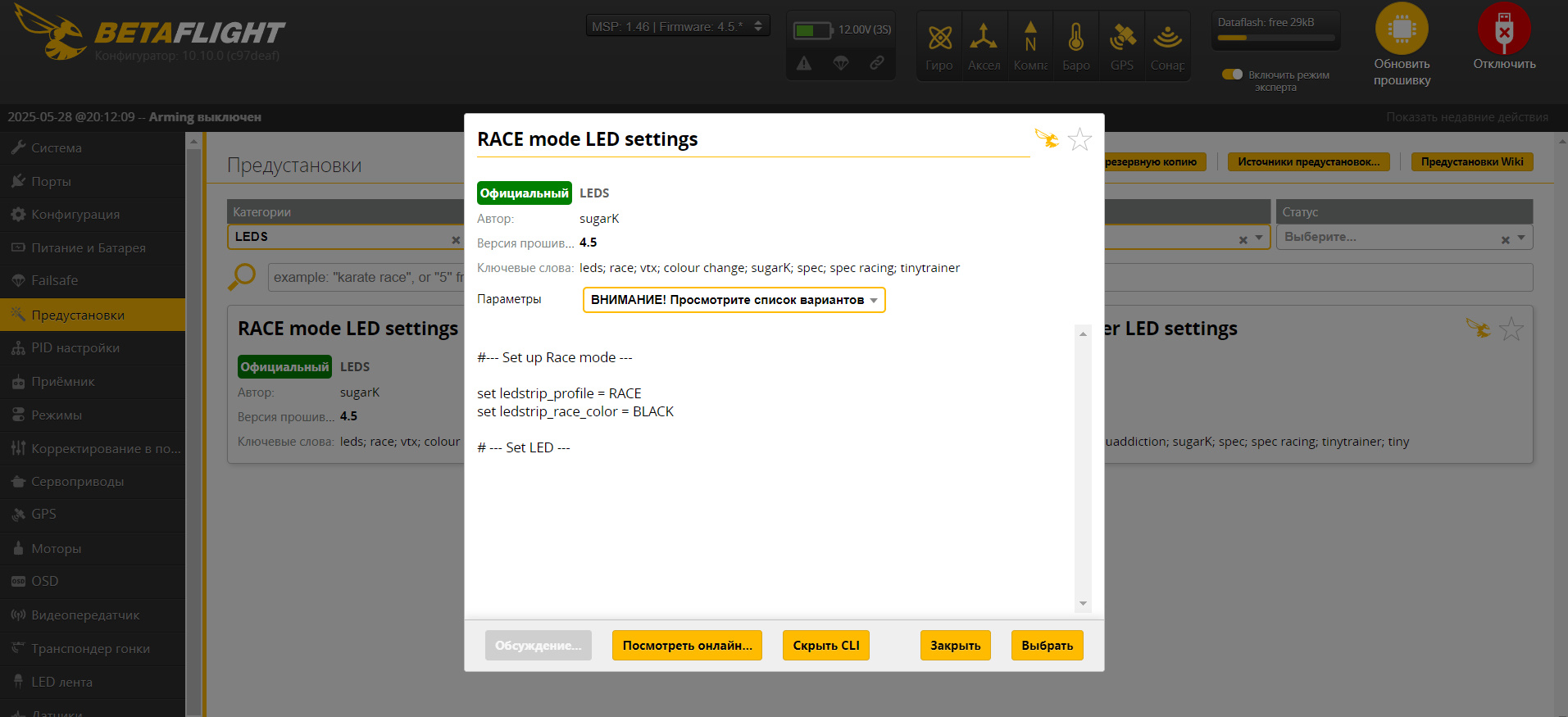Click Выбрать to pick the preset
1568x717 pixels.
[x=1048, y=646]
